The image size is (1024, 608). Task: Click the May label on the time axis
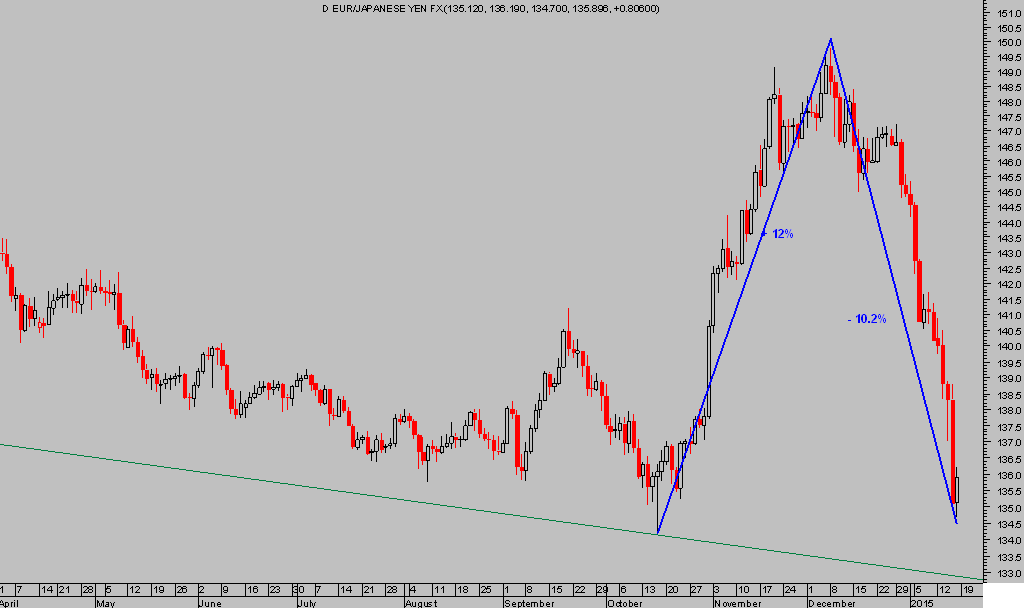point(104,603)
